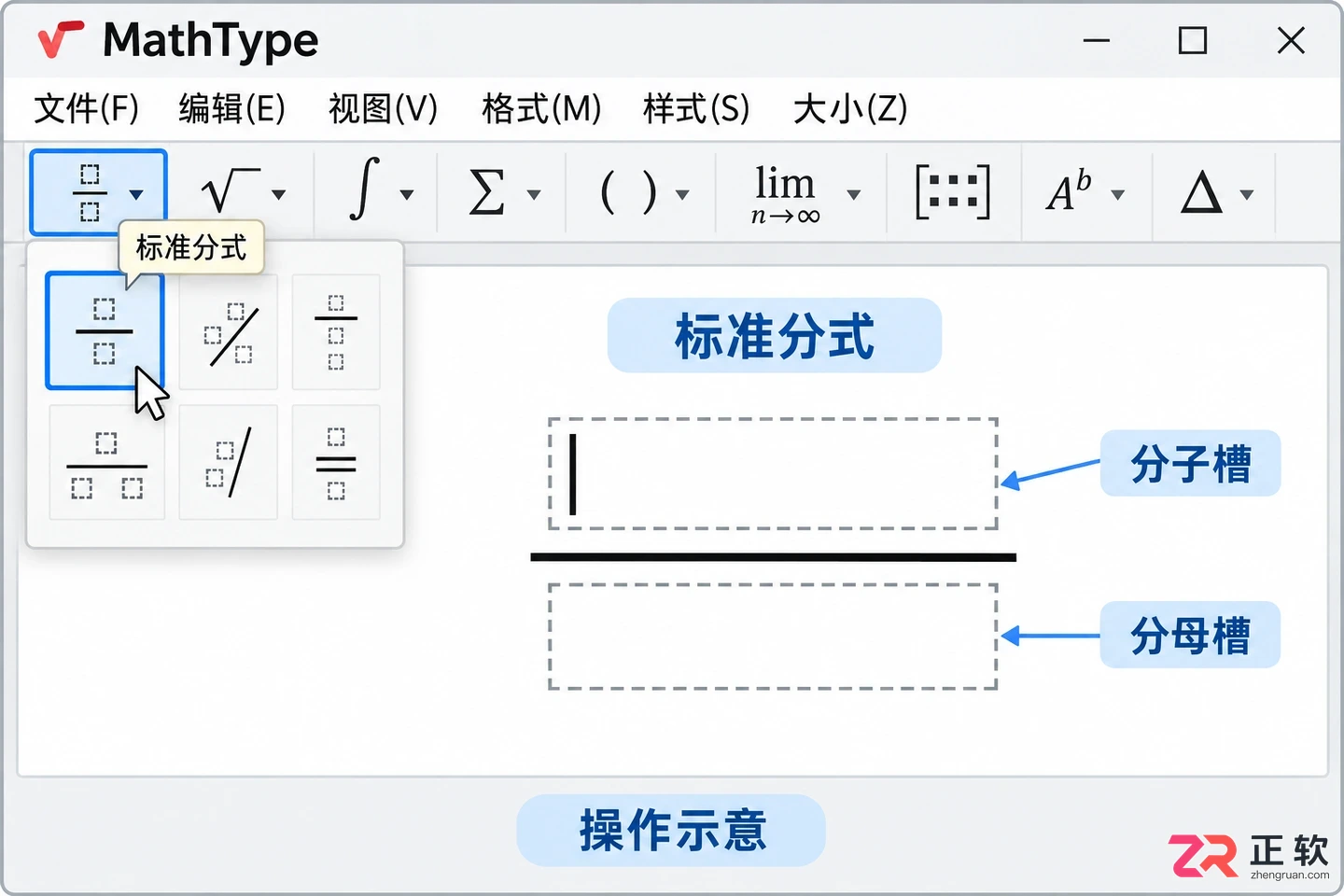The height and width of the screenshot is (896, 1344).
Task: Open the 大小(Z) menu
Action: (x=850, y=108)
